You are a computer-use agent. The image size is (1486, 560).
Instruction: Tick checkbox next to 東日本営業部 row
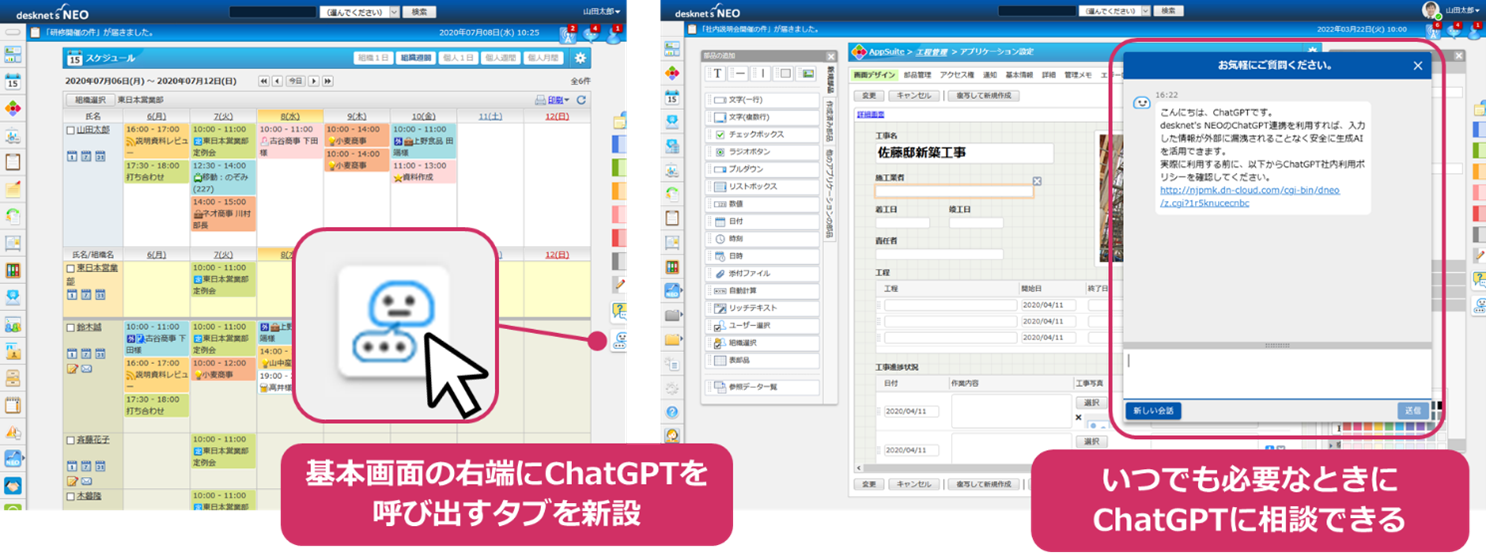coord(70,269)
